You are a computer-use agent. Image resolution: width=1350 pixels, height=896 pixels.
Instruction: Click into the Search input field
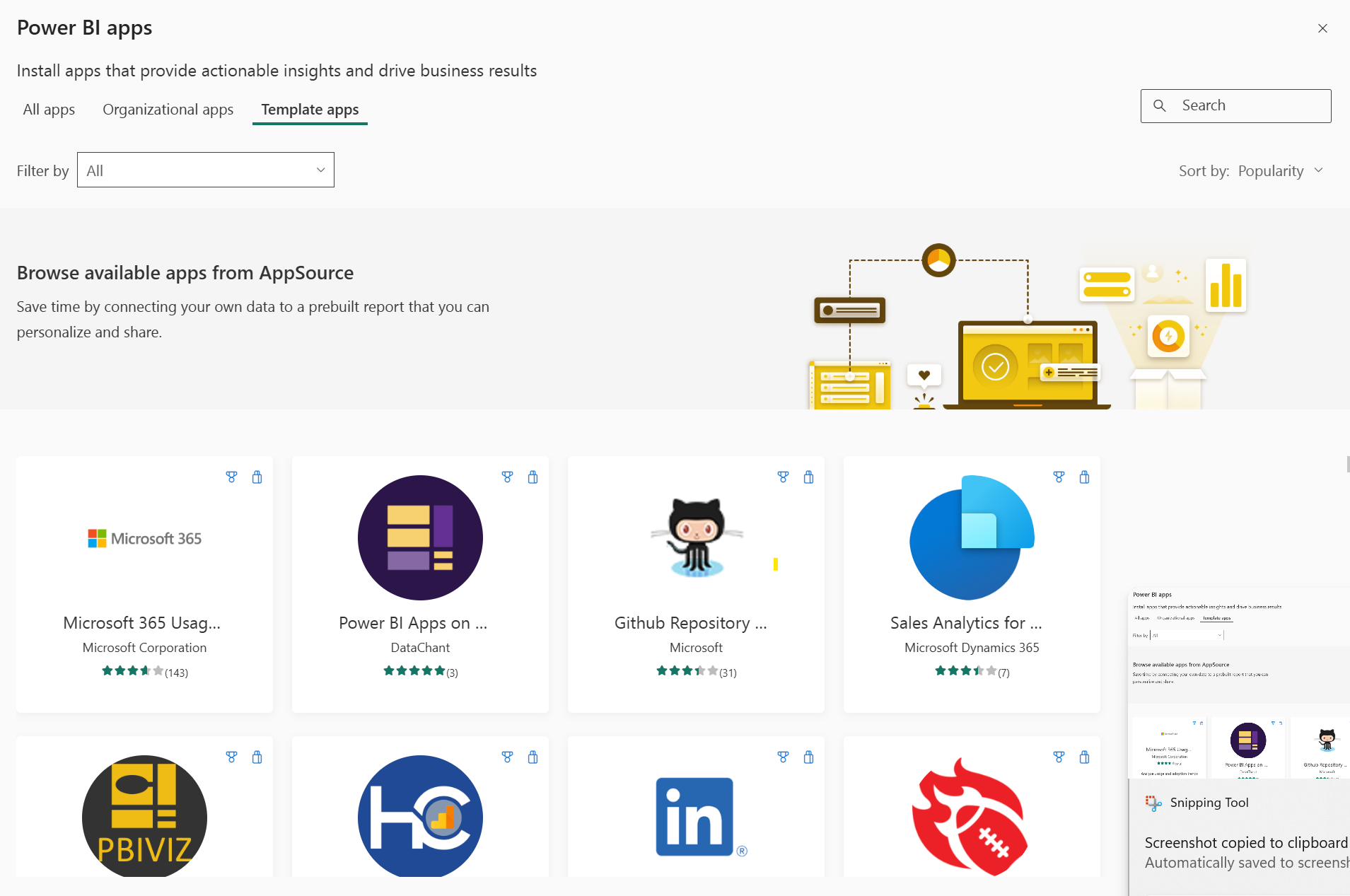(1235, 105)
